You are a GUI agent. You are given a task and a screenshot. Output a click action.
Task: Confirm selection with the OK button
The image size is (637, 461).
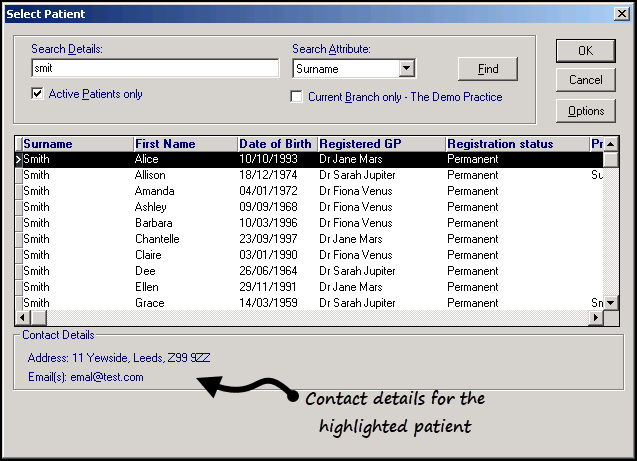585,51
